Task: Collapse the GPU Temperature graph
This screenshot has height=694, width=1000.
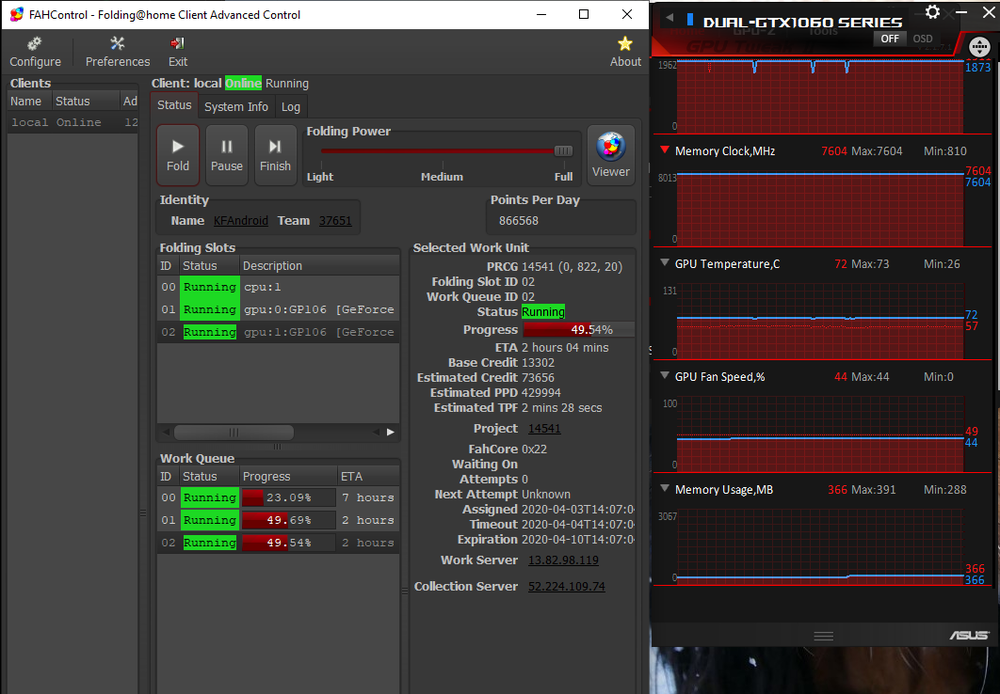Action: pos(665,263)
